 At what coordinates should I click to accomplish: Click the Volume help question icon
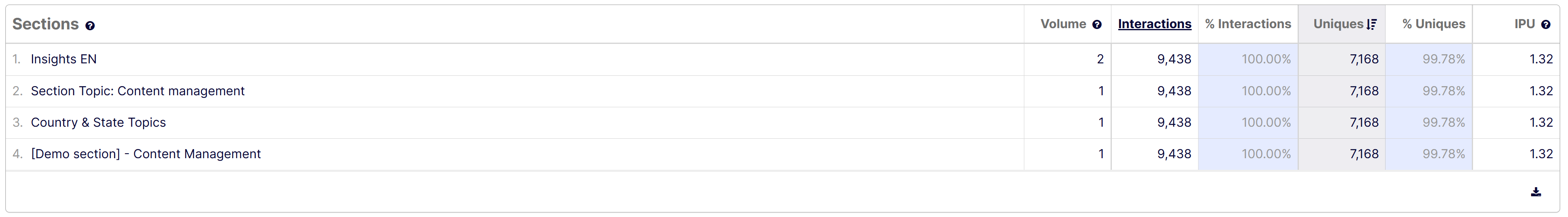tap(1097, 25)
